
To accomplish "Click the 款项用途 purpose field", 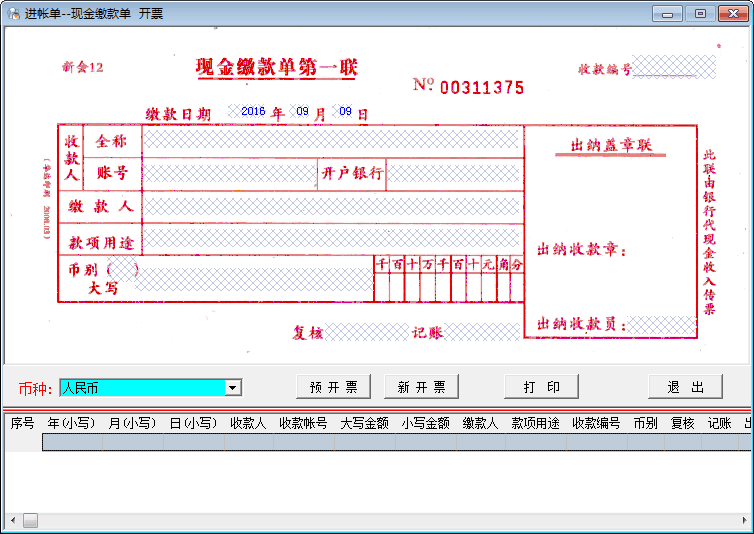I will [x=332, y=238].
